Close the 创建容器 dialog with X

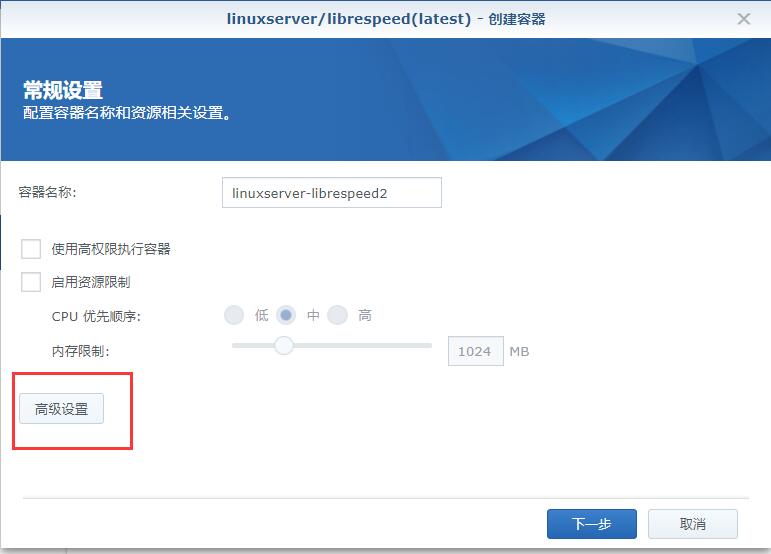coord(743,19)
